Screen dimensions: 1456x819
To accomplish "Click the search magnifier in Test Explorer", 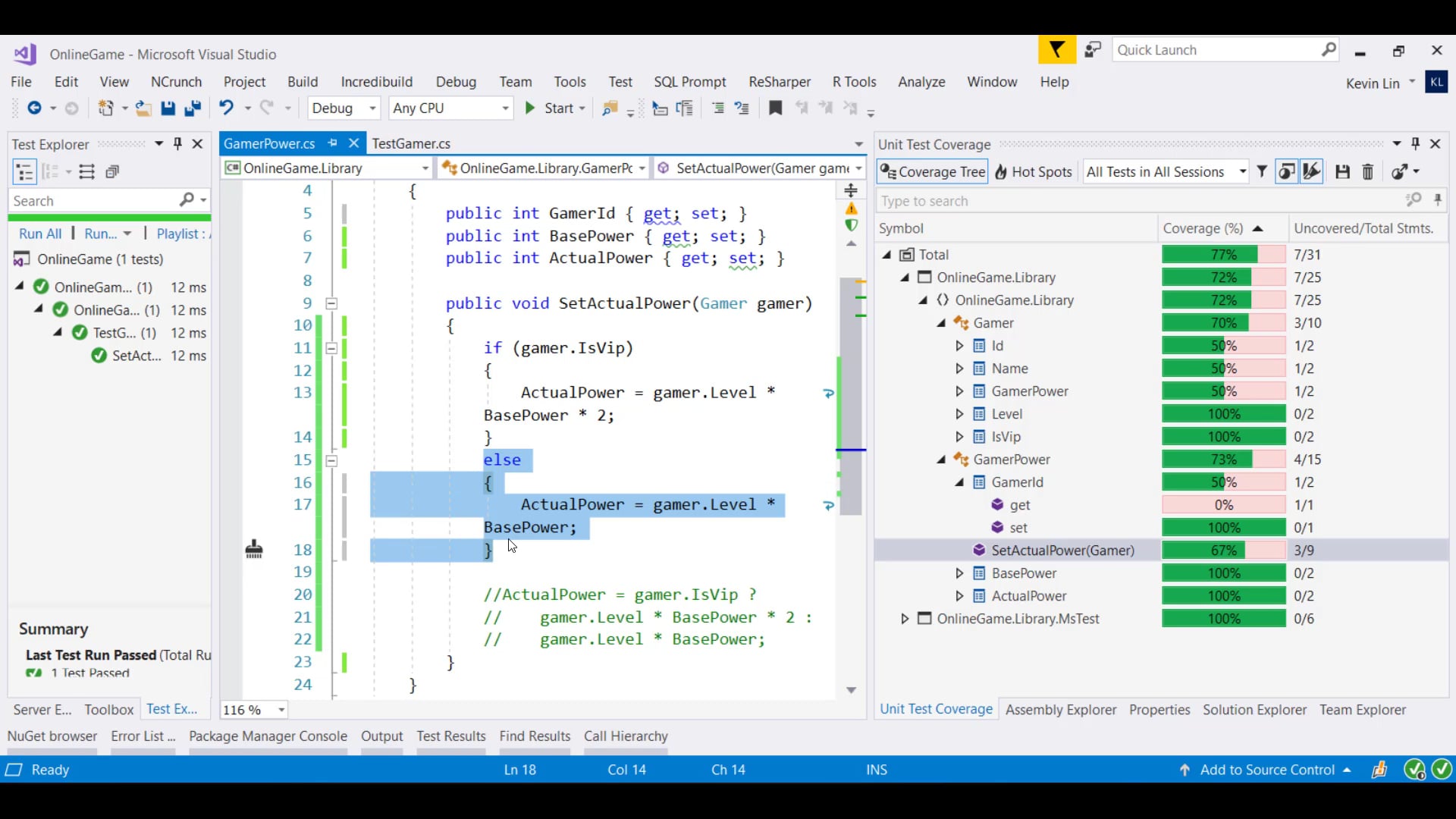I will (187, 199).
